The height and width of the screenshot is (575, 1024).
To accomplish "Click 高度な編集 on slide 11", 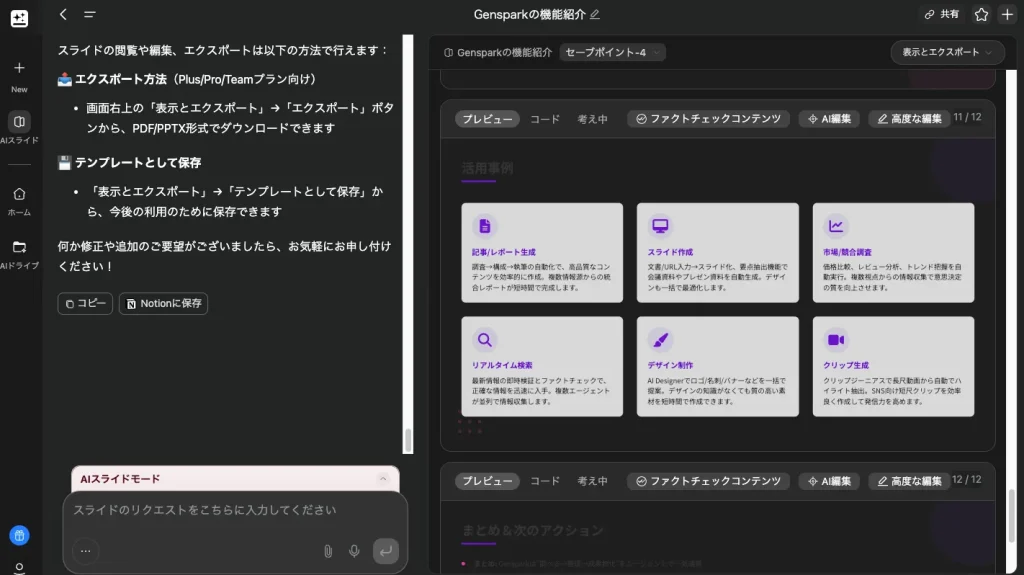I will click(909, 119).
